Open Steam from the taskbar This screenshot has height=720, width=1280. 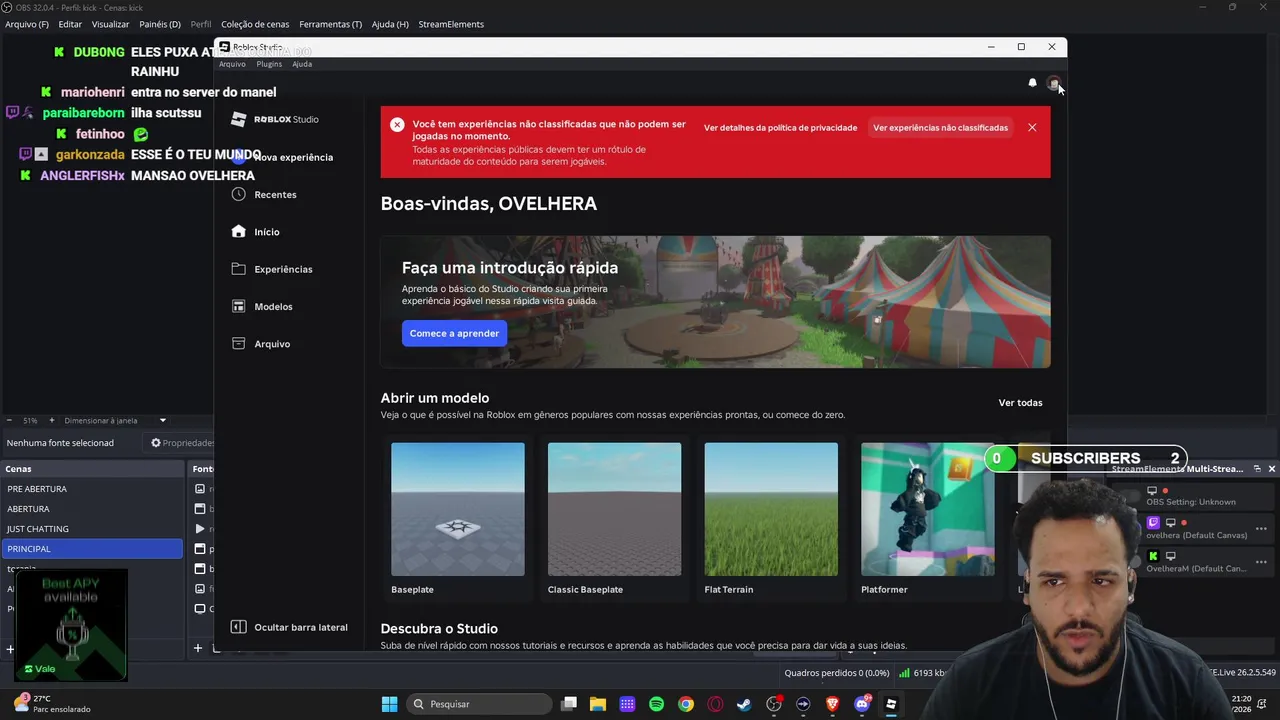click(x=744, y=704)
